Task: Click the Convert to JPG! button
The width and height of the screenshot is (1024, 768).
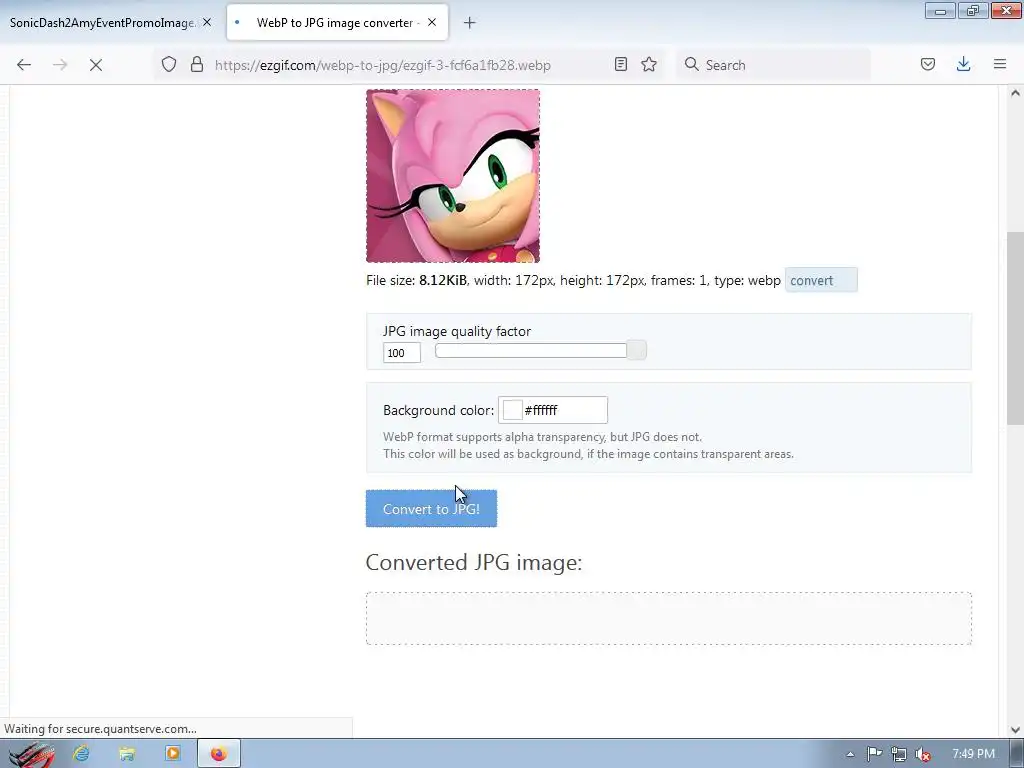Action: point(431,509)
